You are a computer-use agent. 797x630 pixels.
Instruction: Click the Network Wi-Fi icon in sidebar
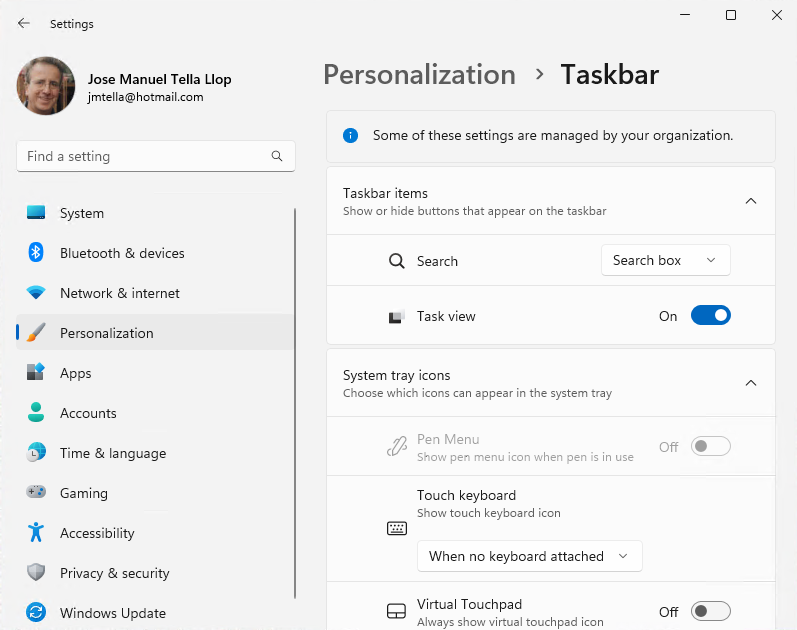click(x=36, y=292)
